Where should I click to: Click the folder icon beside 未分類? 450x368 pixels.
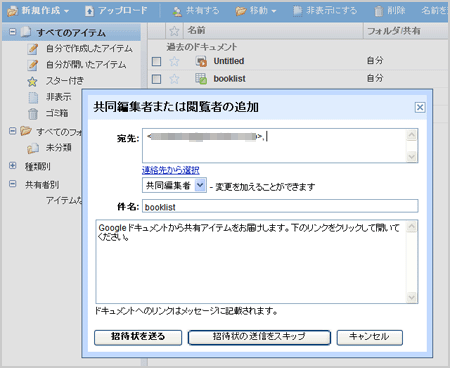pyautogui.click(x=33, y=148)
